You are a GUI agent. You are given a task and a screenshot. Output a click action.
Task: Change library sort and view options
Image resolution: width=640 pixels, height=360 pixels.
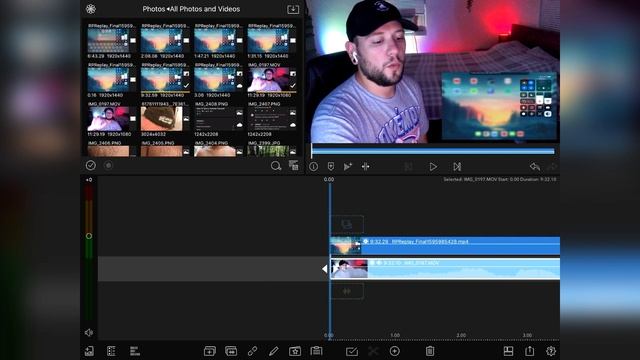pos(293,165)
